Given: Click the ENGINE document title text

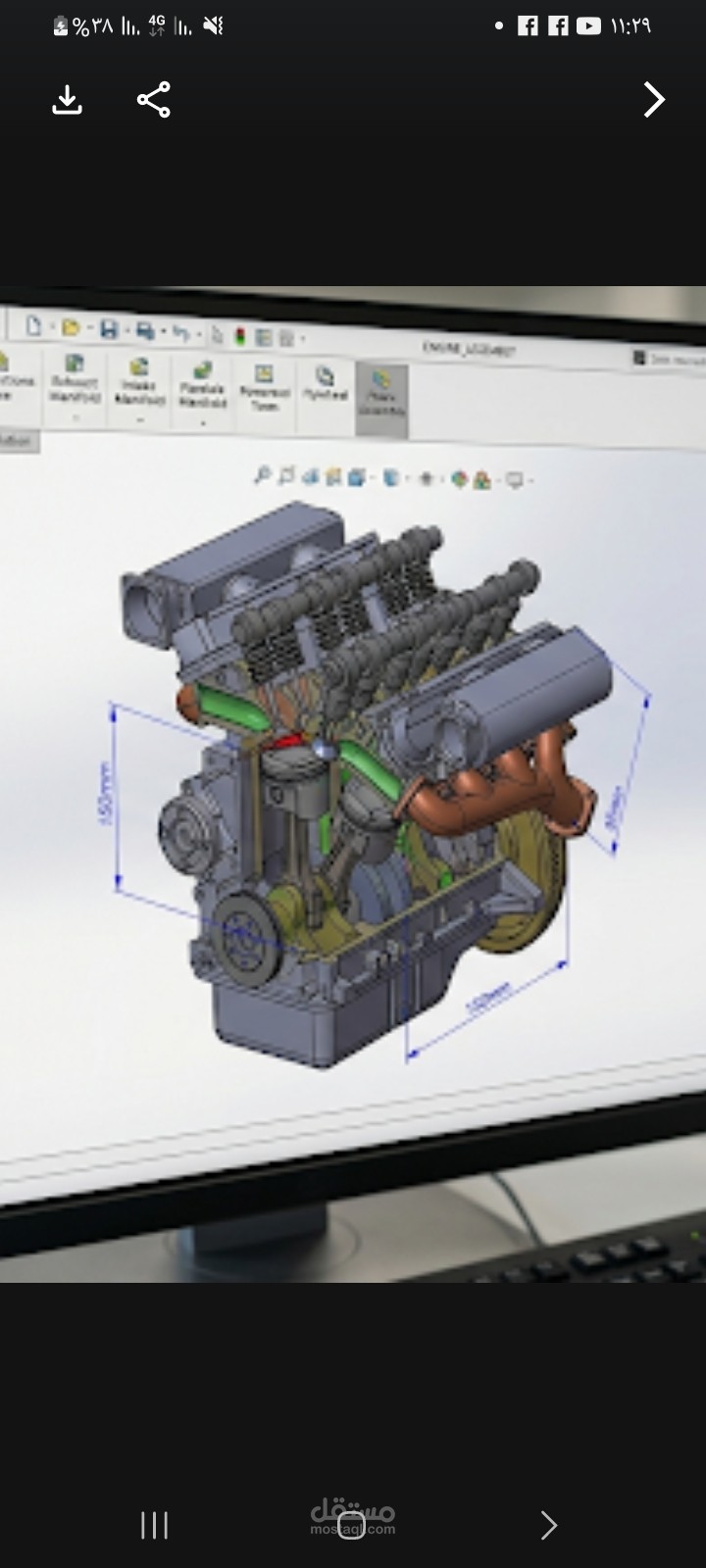Looking at the screenshot, I should pos(470,347).
